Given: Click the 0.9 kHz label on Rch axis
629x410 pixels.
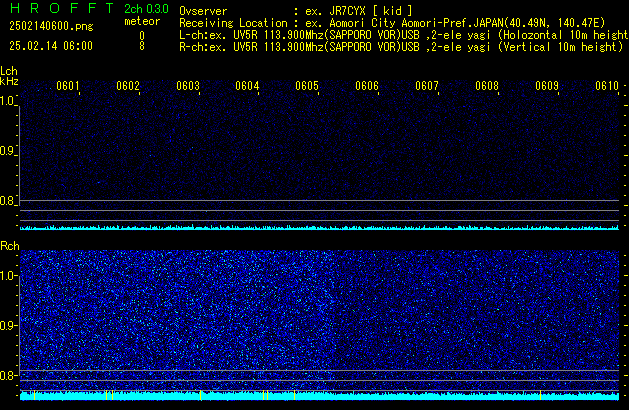Looking at the screenshot, I should 7,326.
